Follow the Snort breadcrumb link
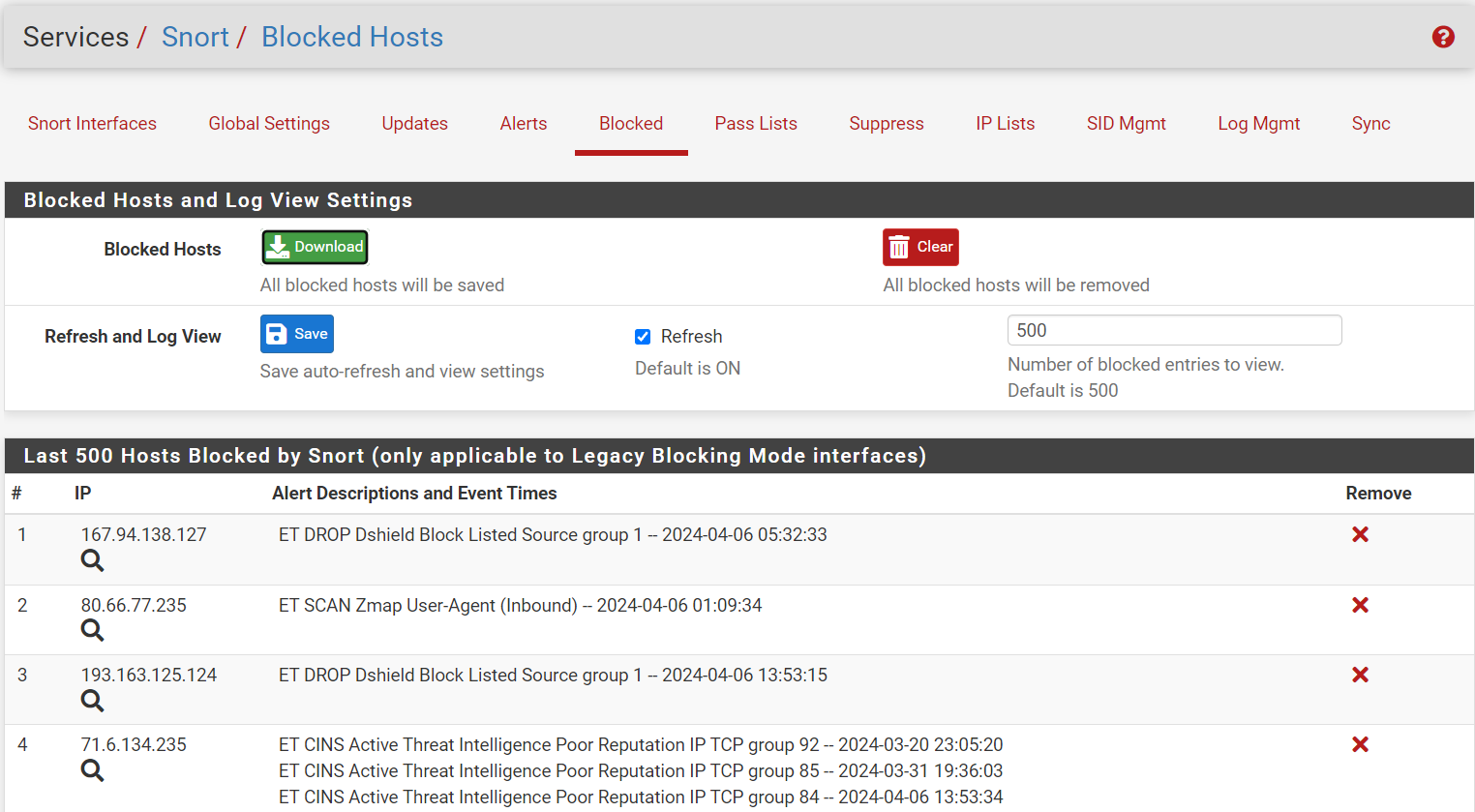 (196, 37)
